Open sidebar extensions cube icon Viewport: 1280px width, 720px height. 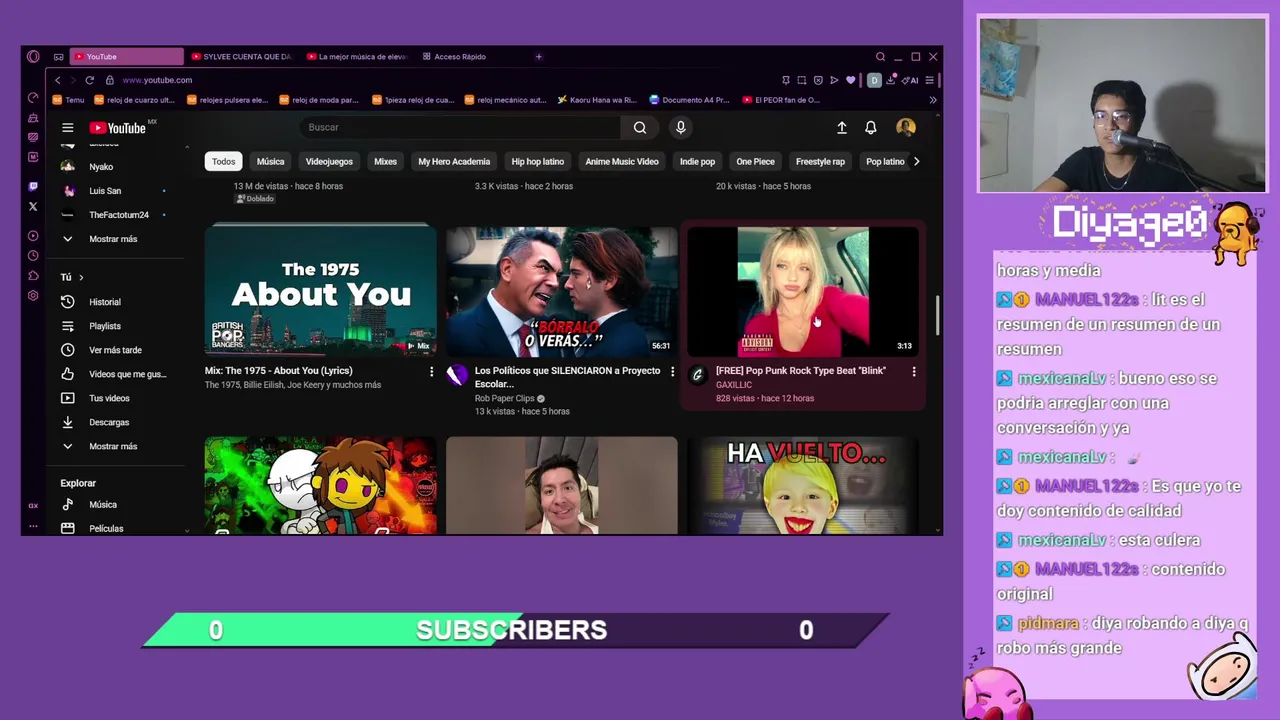pyautogui.click(x=33, y=276)
